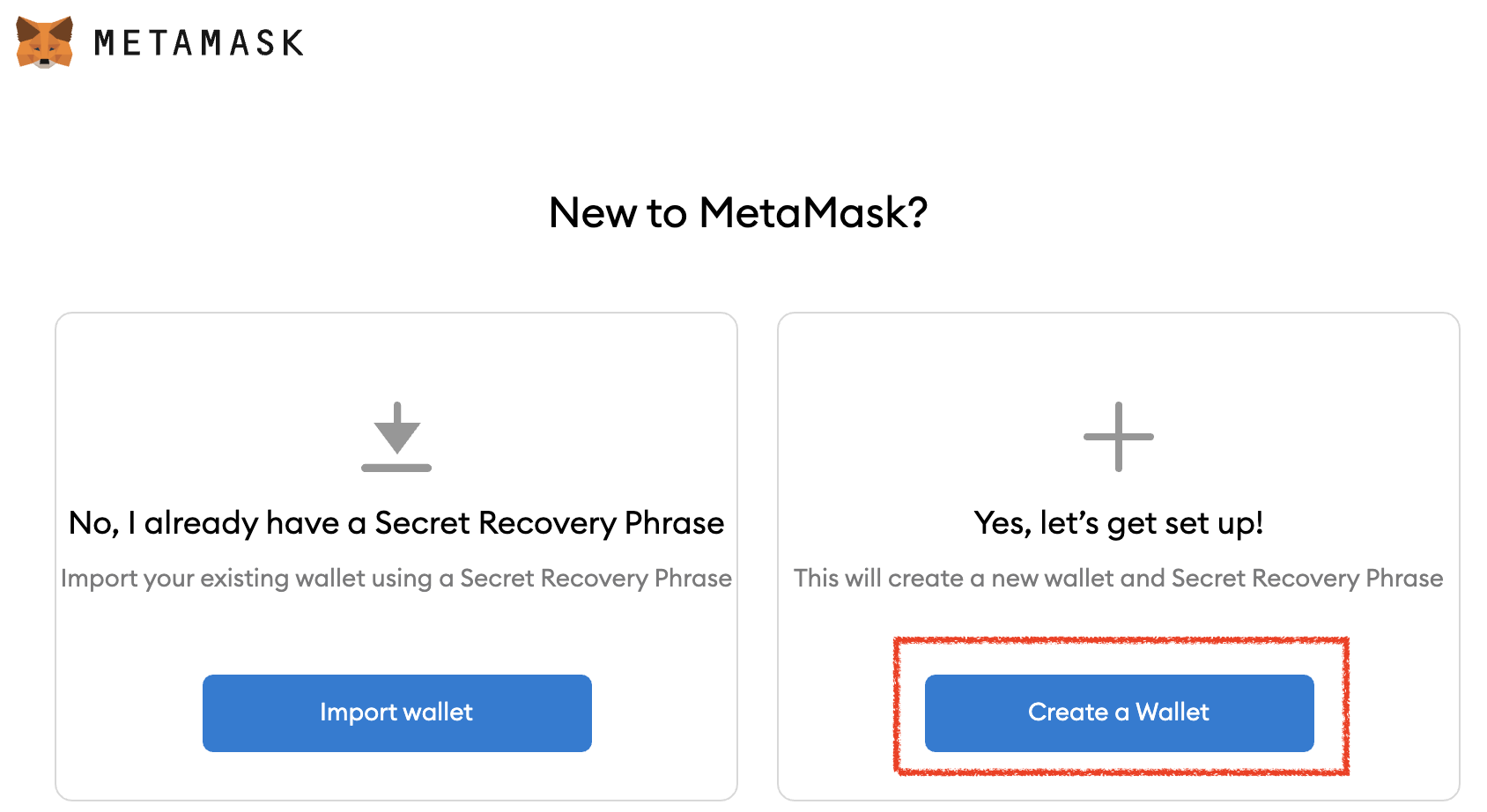1487x812 pixels.
Task: Click the "Import your existing wallet" description text
Action: pos(396,578)
